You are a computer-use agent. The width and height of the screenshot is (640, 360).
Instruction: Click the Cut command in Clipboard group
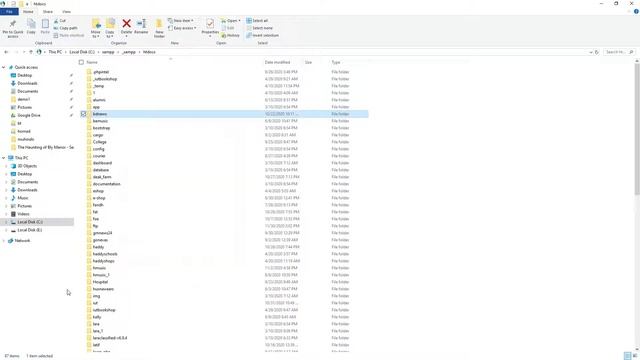point(60,20)
